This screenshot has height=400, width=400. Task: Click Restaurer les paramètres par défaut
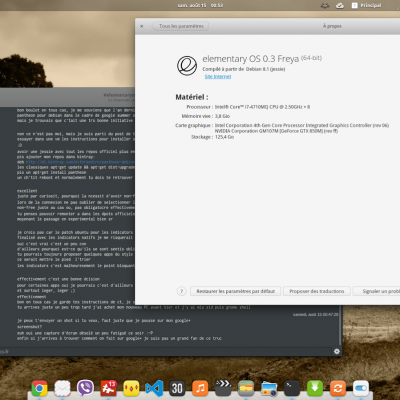pyautogui.click(x=235, y=291)
